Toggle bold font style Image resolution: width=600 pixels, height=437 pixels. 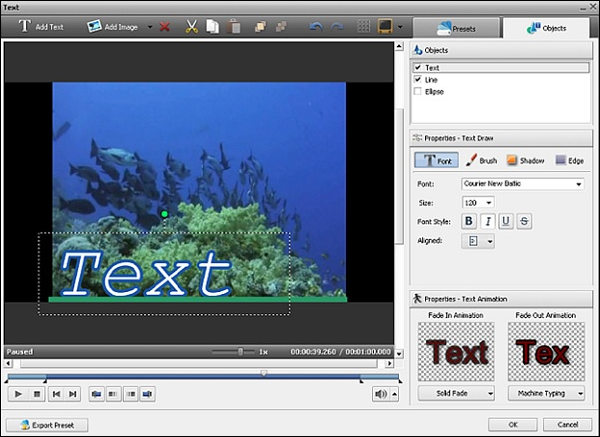(x=469, y=221)
